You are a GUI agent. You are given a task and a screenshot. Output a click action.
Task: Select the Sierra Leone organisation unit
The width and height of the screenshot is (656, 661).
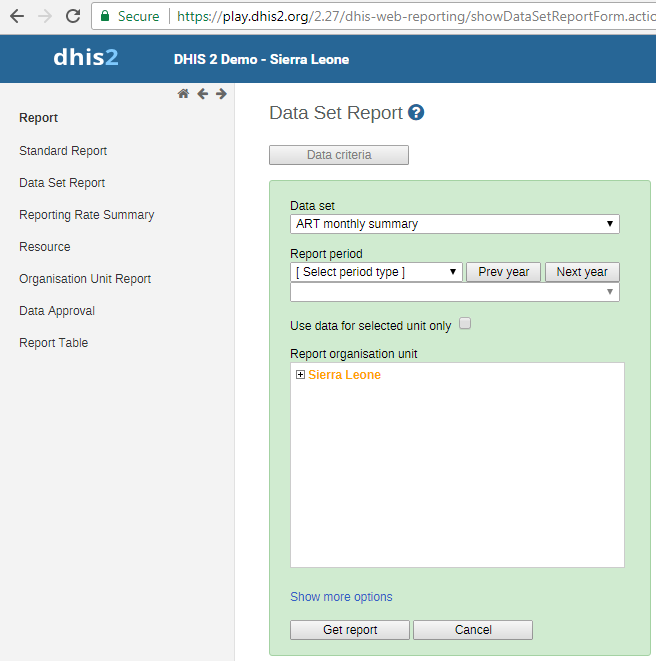pyautogui.click(x=344, y=375)
